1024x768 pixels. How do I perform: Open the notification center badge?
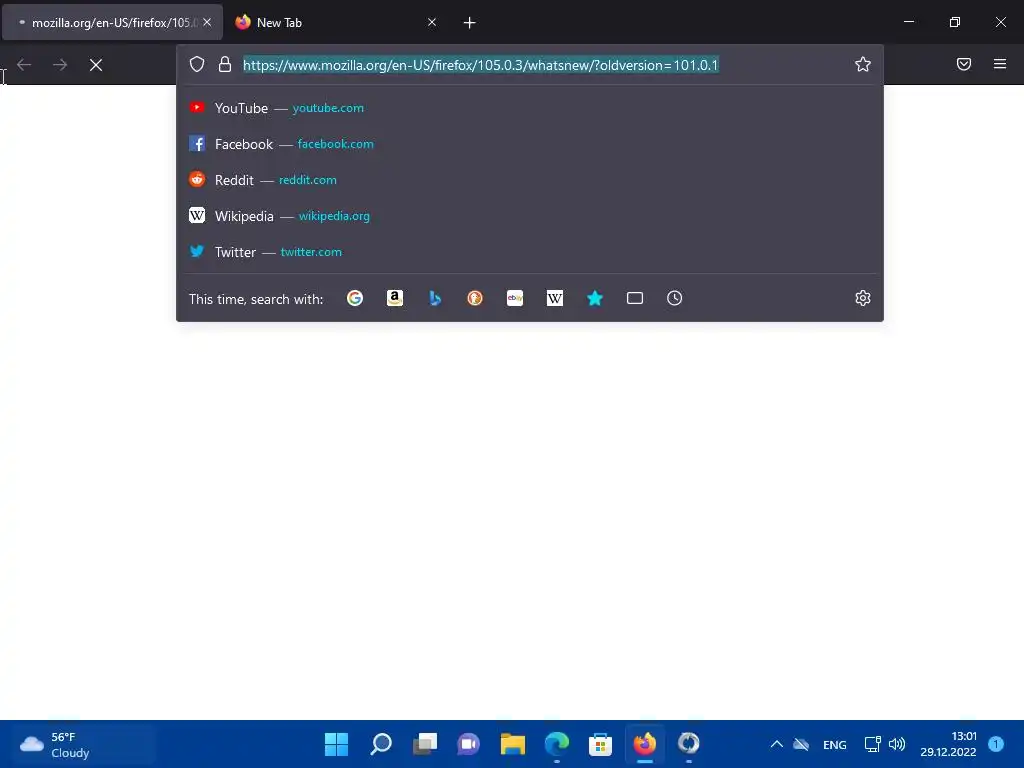coord(996,744)
